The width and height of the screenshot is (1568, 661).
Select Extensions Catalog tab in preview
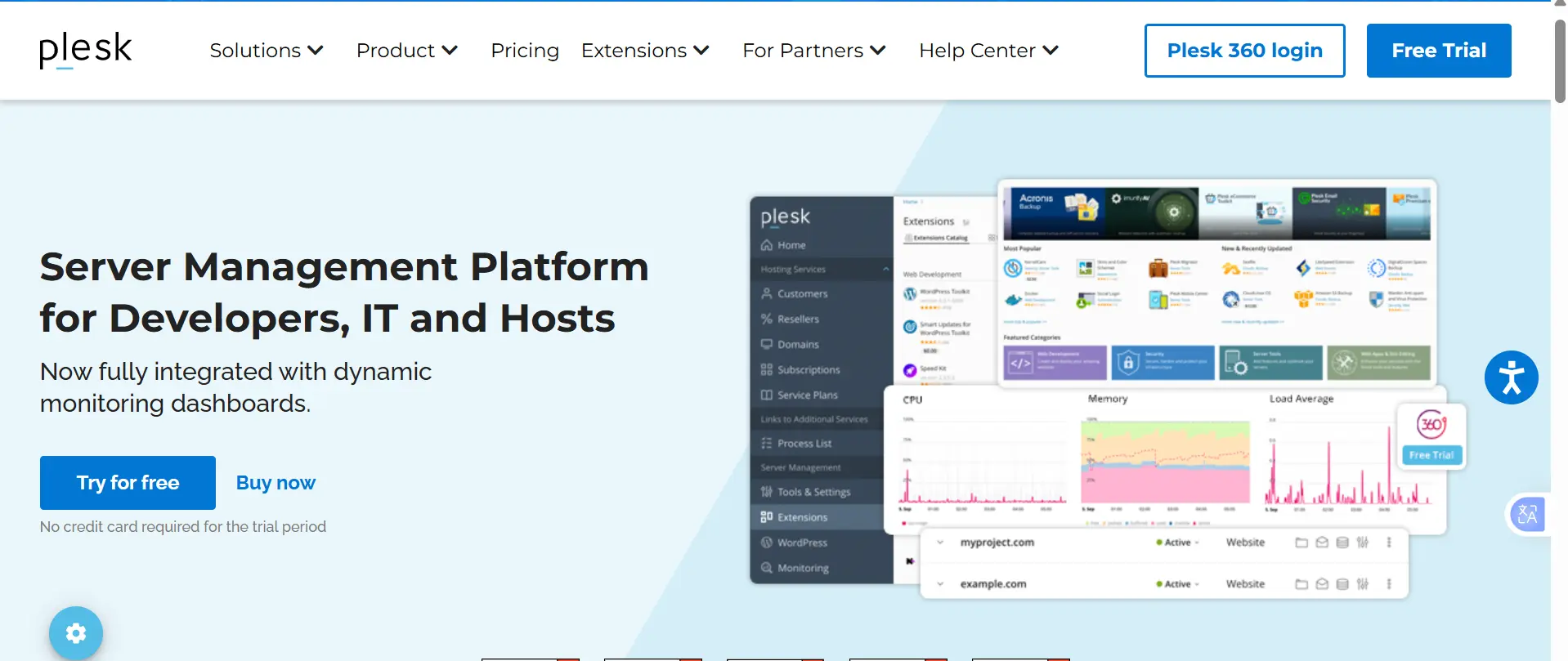point(937,238)
